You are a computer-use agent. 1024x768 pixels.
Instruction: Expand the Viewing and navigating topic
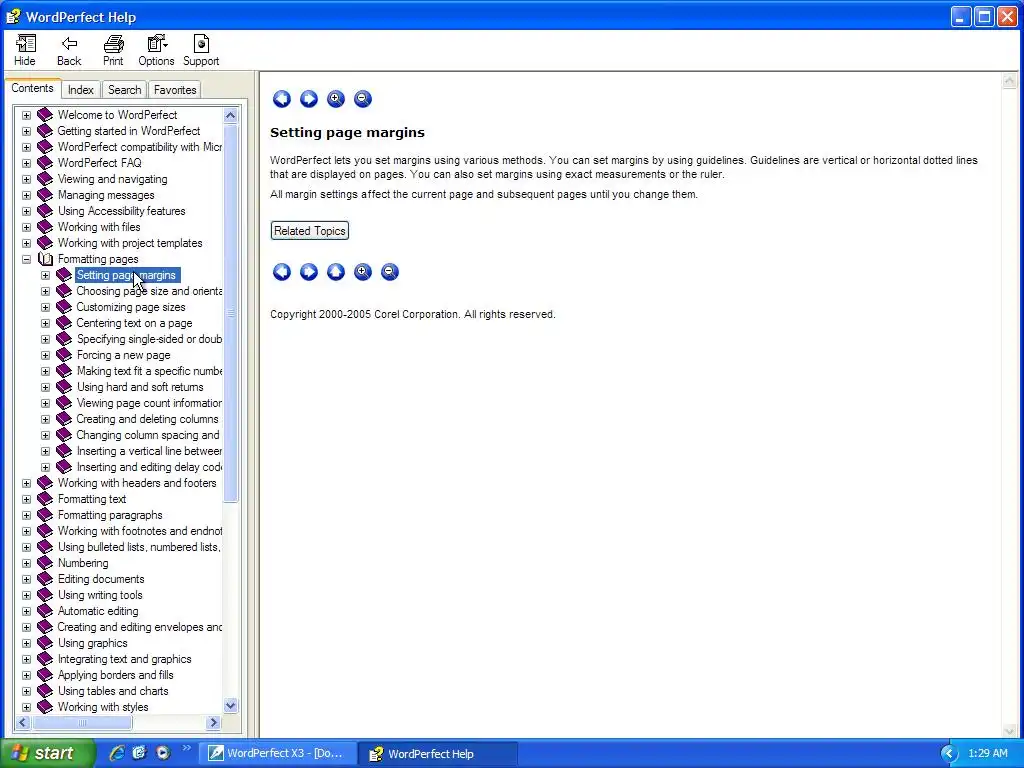[x=26, y=179]
